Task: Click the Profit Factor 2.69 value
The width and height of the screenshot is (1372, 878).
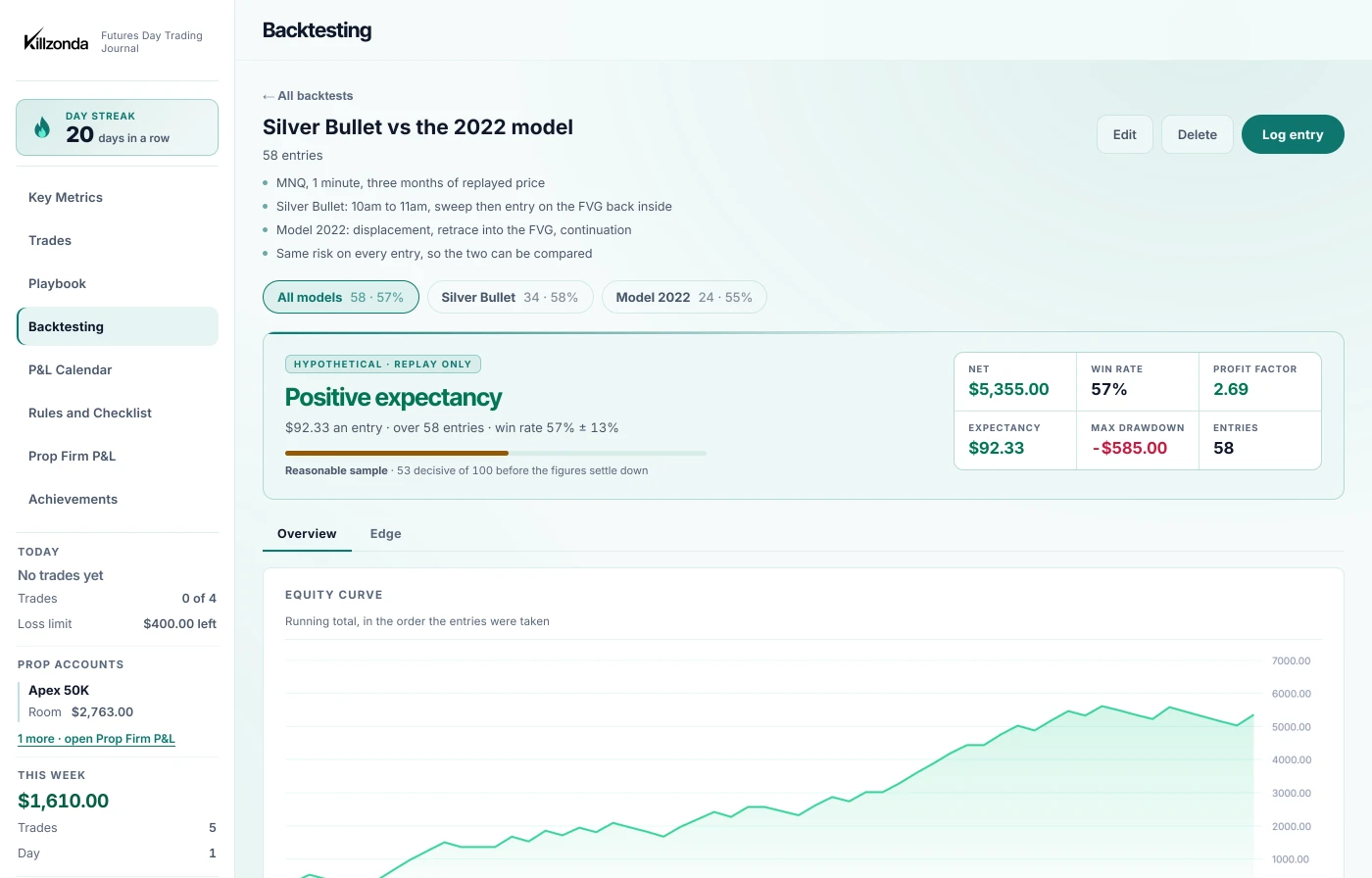Action: click(1231, 389)
